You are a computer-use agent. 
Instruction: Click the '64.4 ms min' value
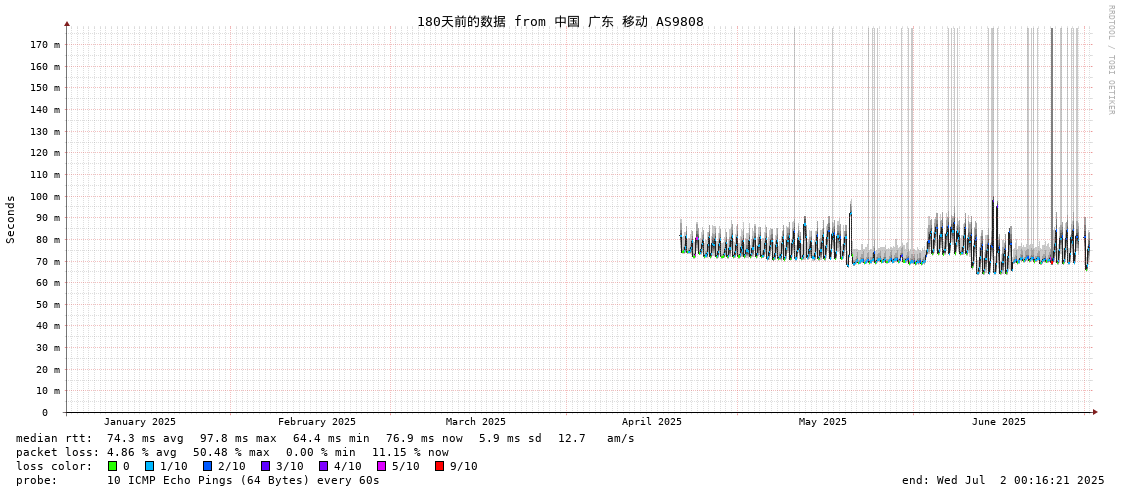331,438
